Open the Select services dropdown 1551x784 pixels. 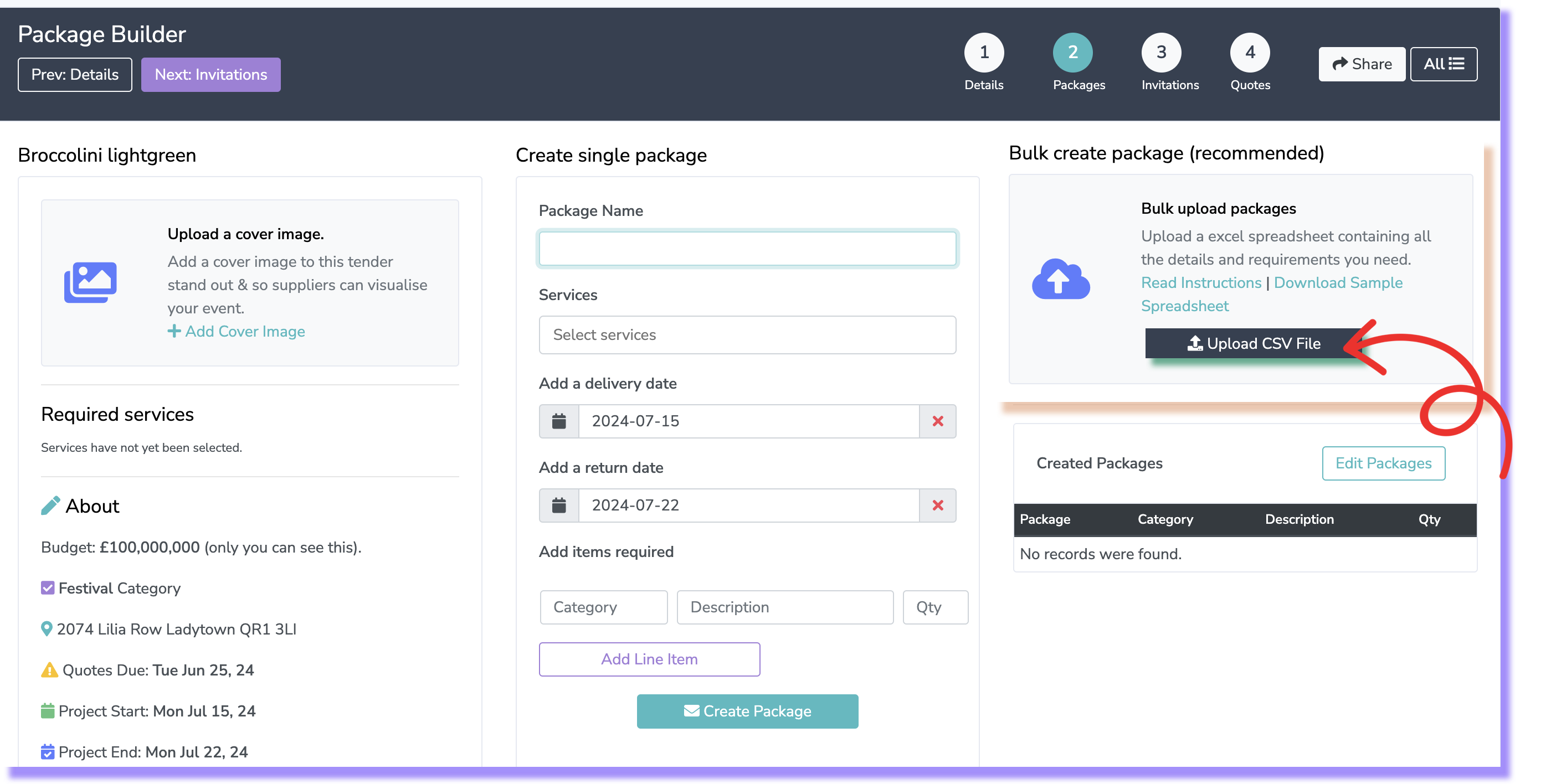click(x=747, y=335)
